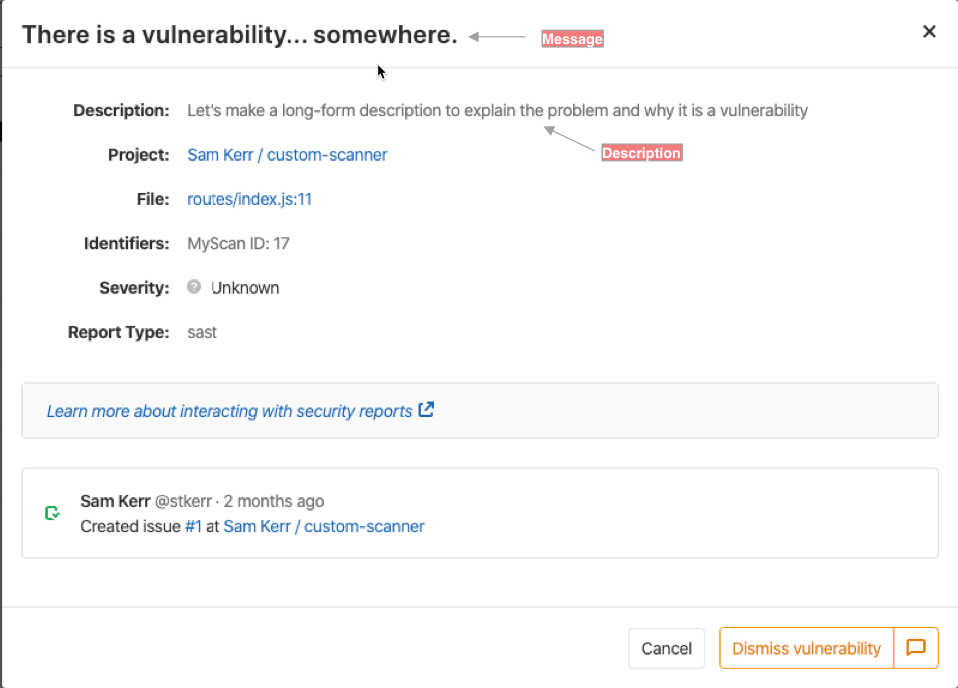958x688 pixels.
Task: Click the green issue-created status icon
Action: (52, 513)
